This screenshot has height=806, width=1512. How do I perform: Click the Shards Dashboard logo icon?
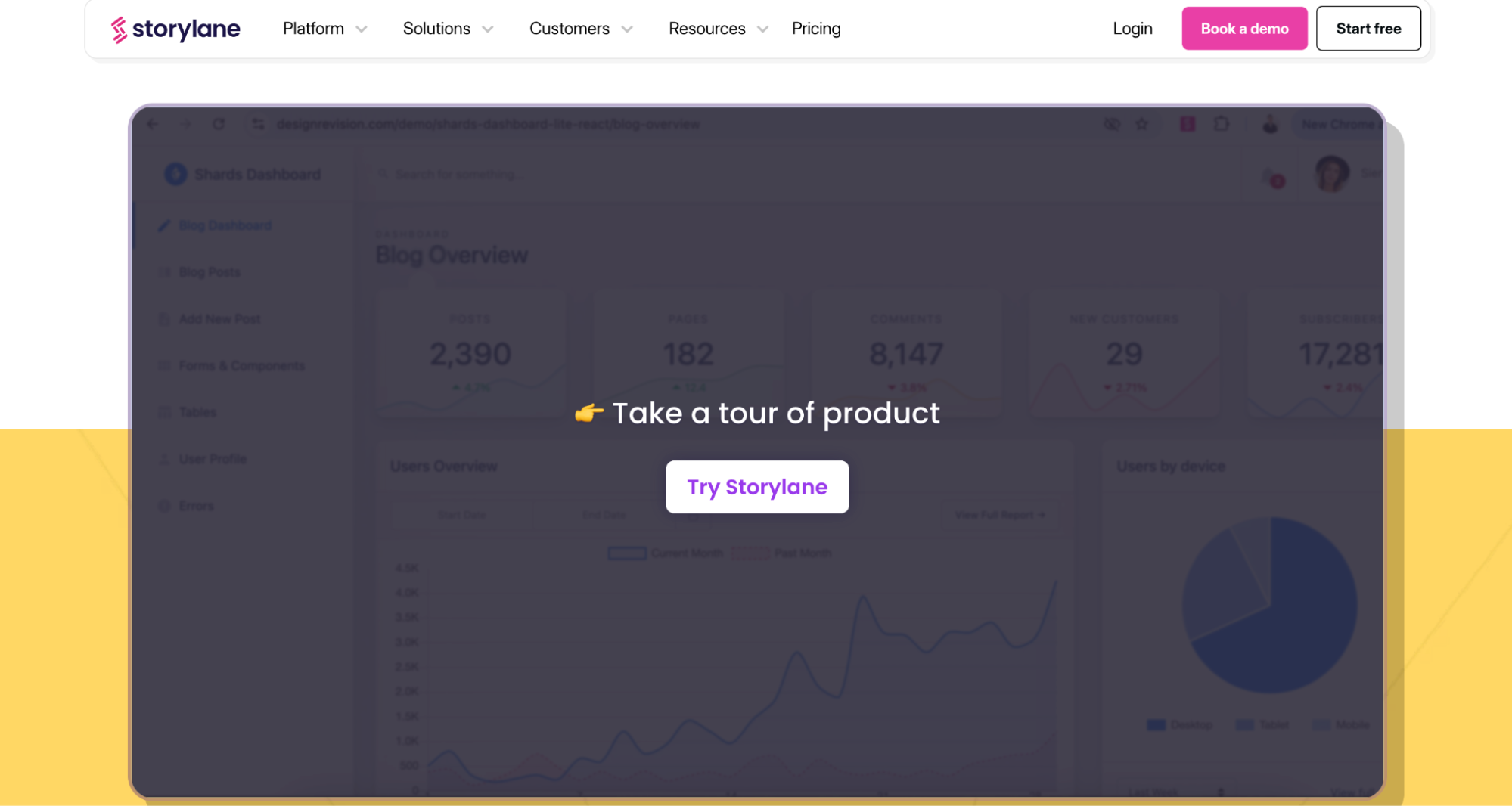(x=175, y=175)
